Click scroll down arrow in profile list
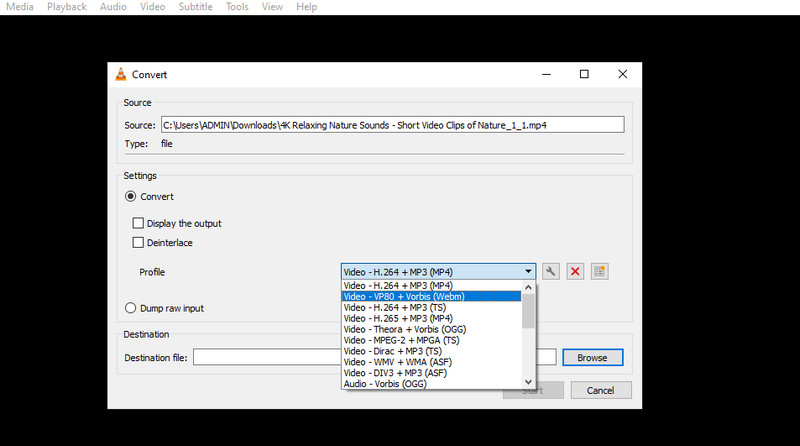The image size is (800, 446). 528,381
